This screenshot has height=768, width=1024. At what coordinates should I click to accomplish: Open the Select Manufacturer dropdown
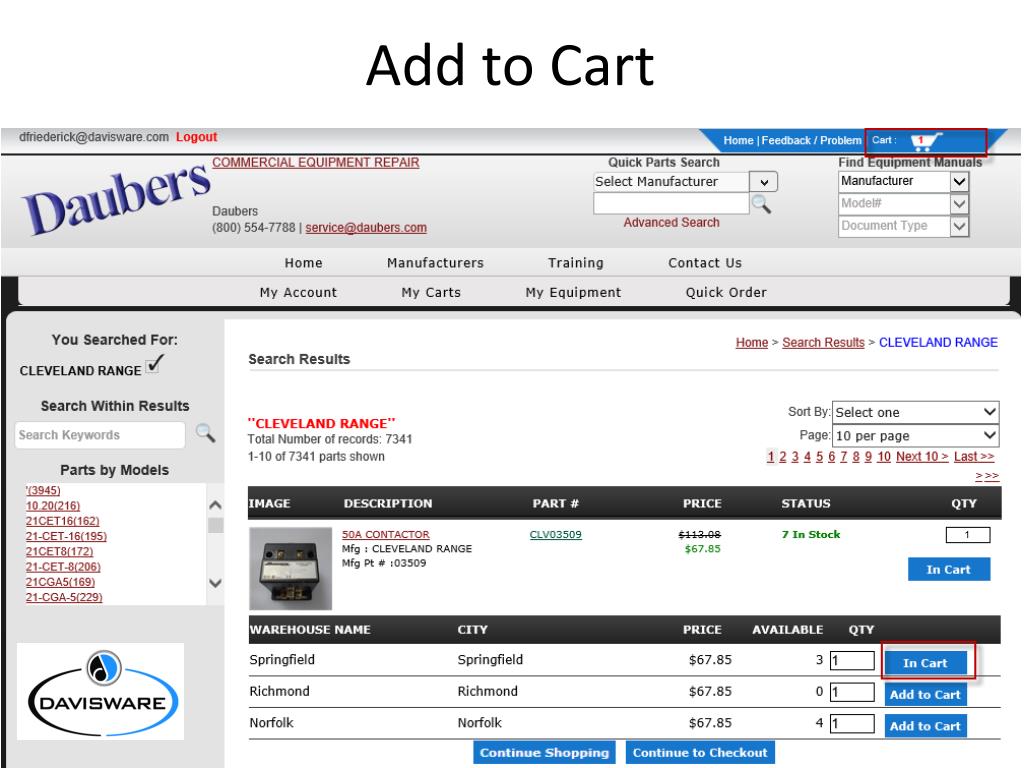tap(685, 182)
